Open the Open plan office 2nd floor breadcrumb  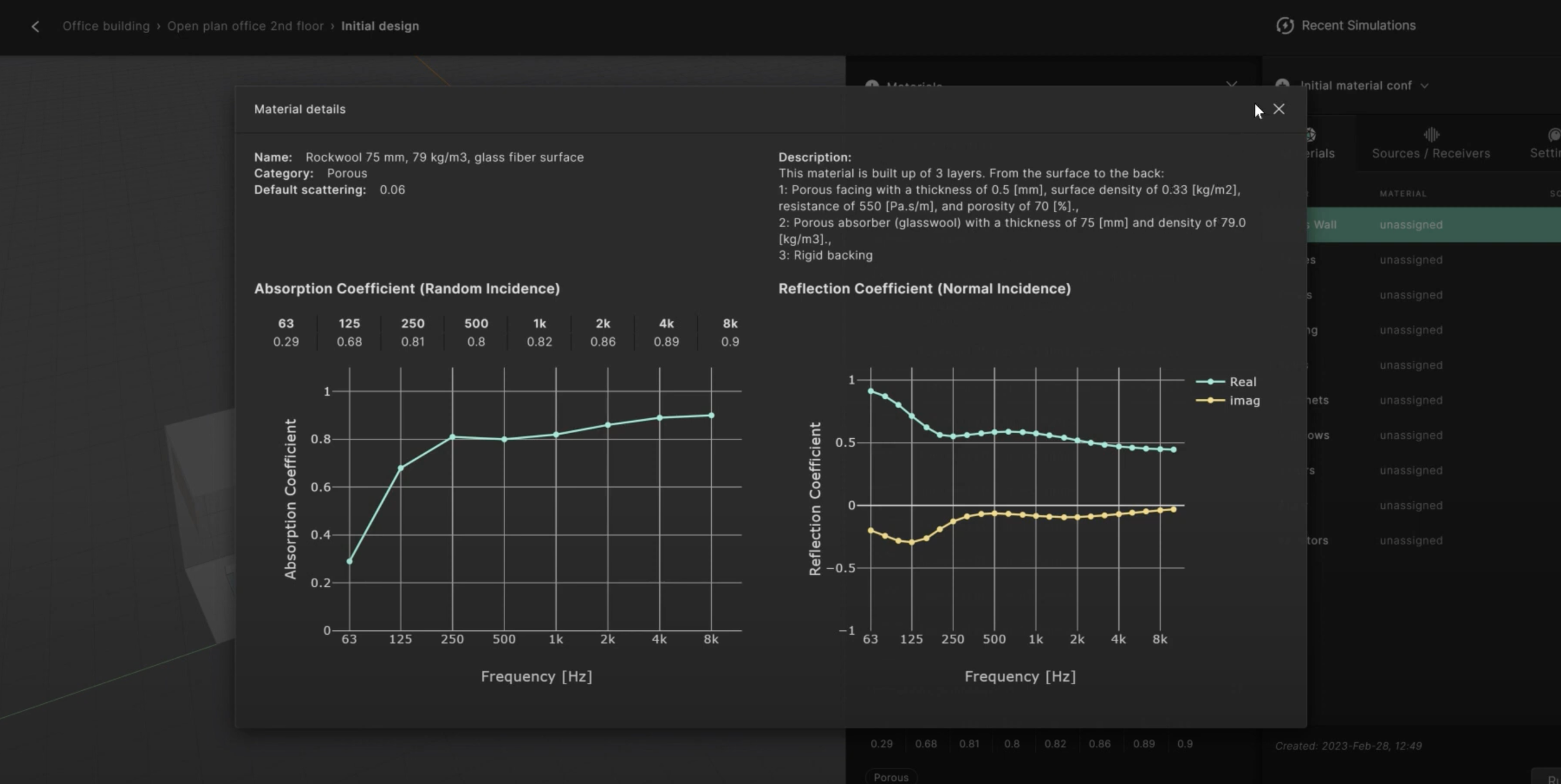click(245, 26)
